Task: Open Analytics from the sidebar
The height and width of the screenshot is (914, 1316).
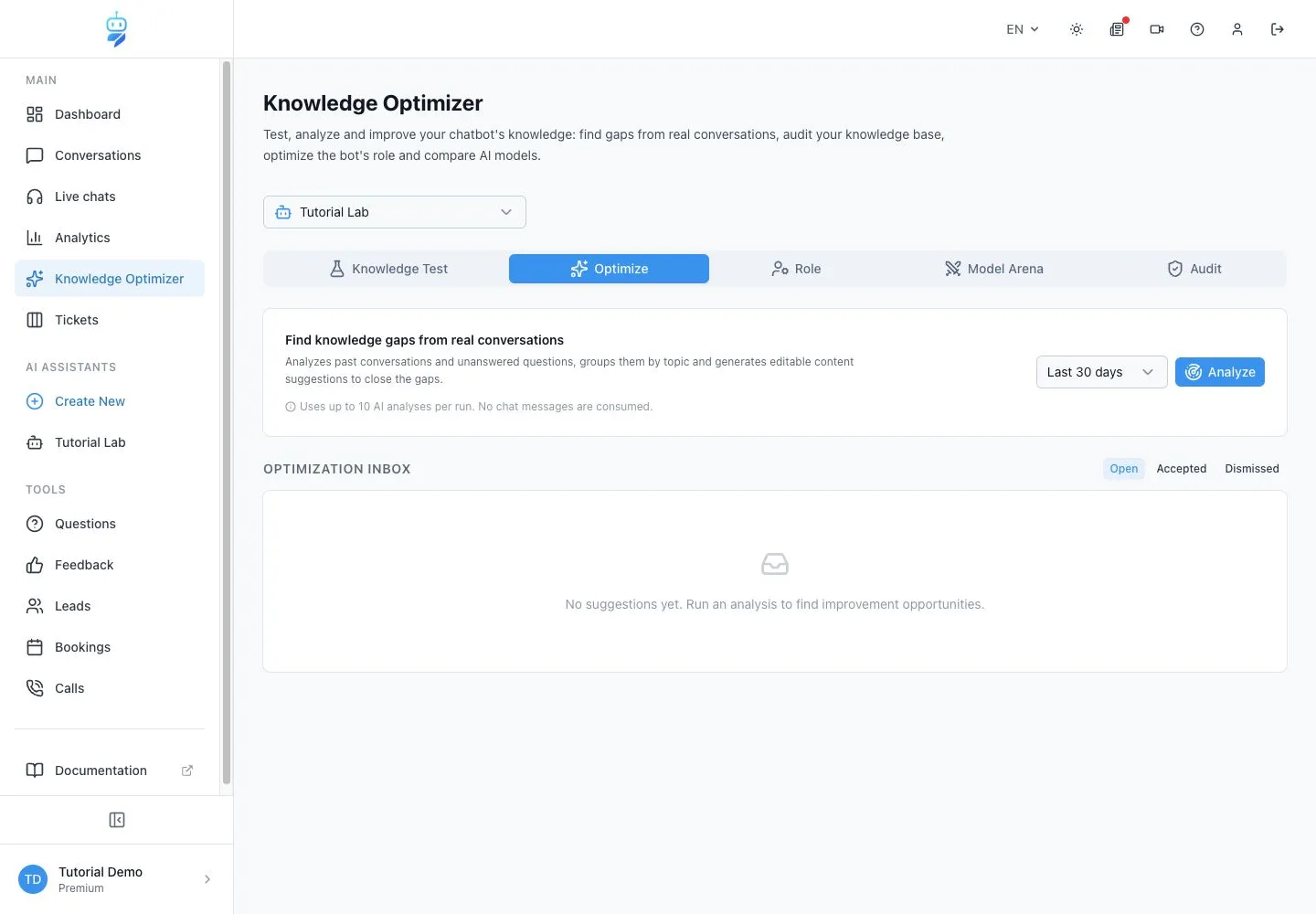Action: pyautogui.click(x=110, y=238)
